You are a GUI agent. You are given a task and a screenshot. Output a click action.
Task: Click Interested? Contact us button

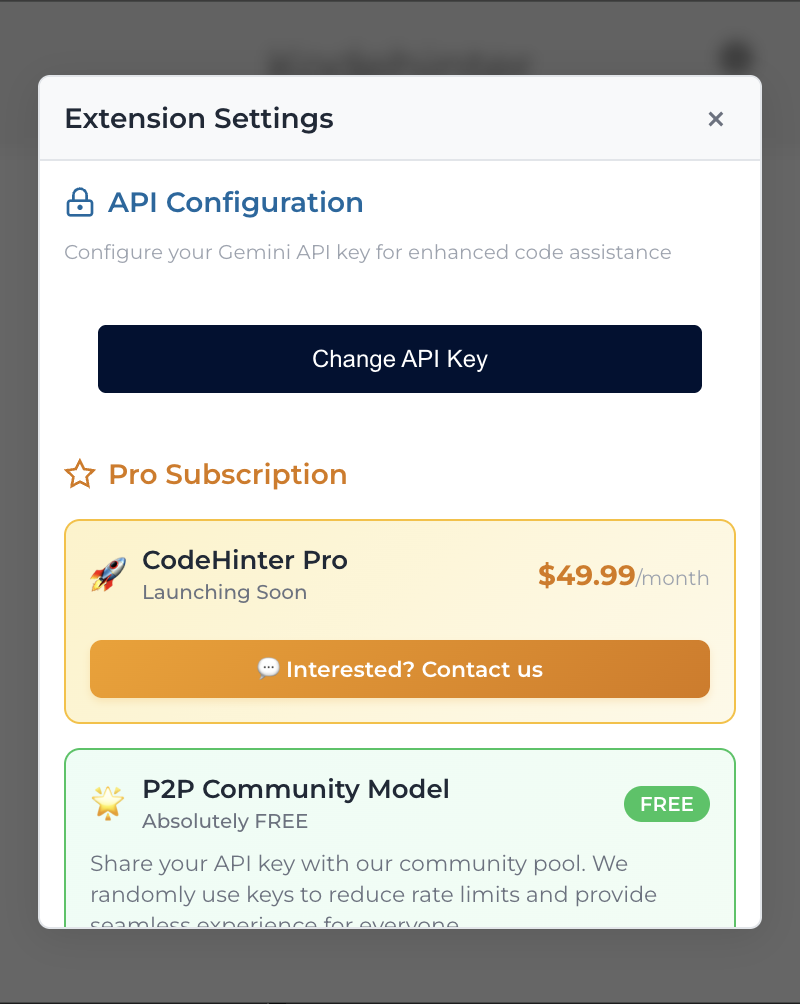pos(400,669)
